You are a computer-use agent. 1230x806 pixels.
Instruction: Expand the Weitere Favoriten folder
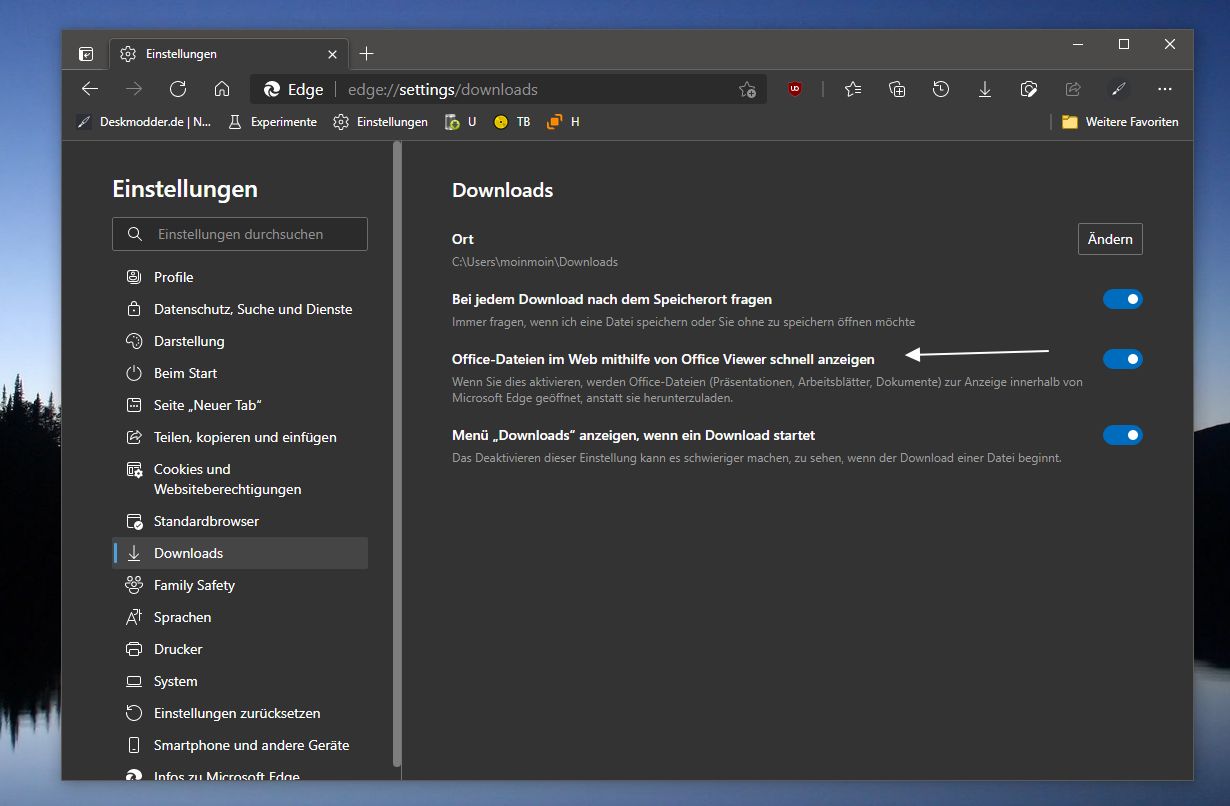tap(1120, 122)
